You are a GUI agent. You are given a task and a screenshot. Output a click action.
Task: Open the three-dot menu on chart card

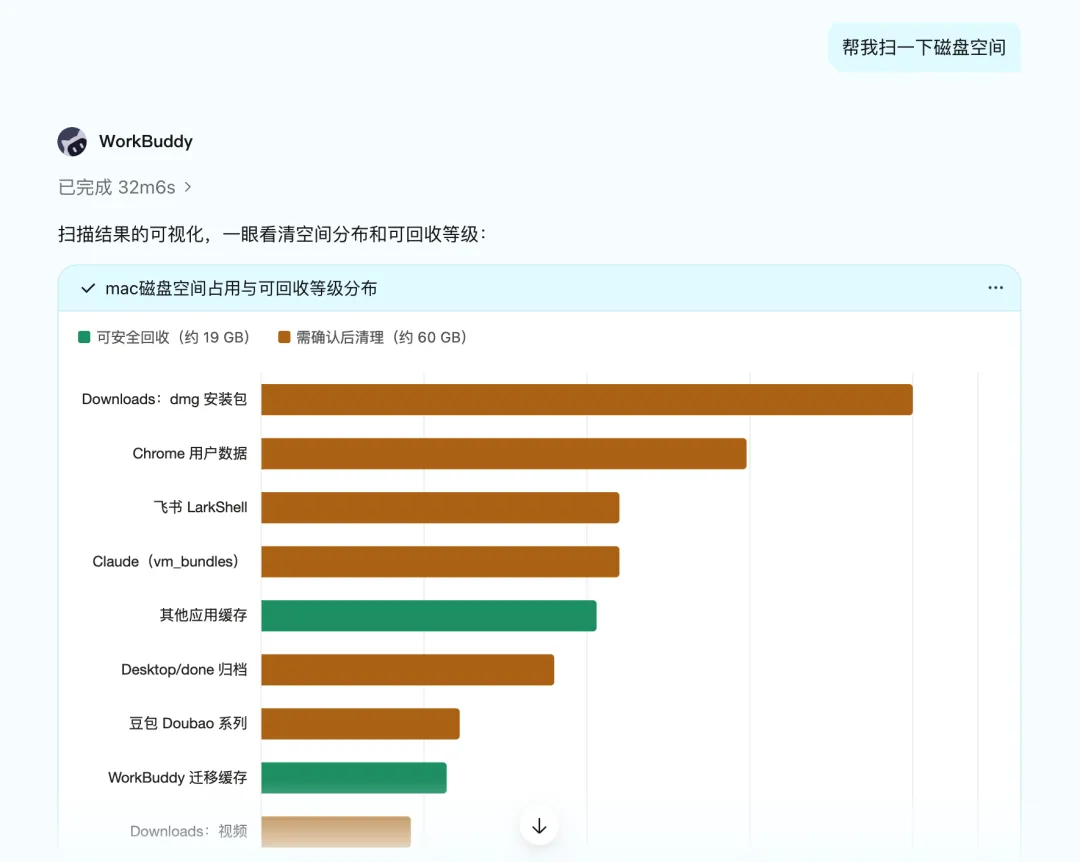[995, 287]
